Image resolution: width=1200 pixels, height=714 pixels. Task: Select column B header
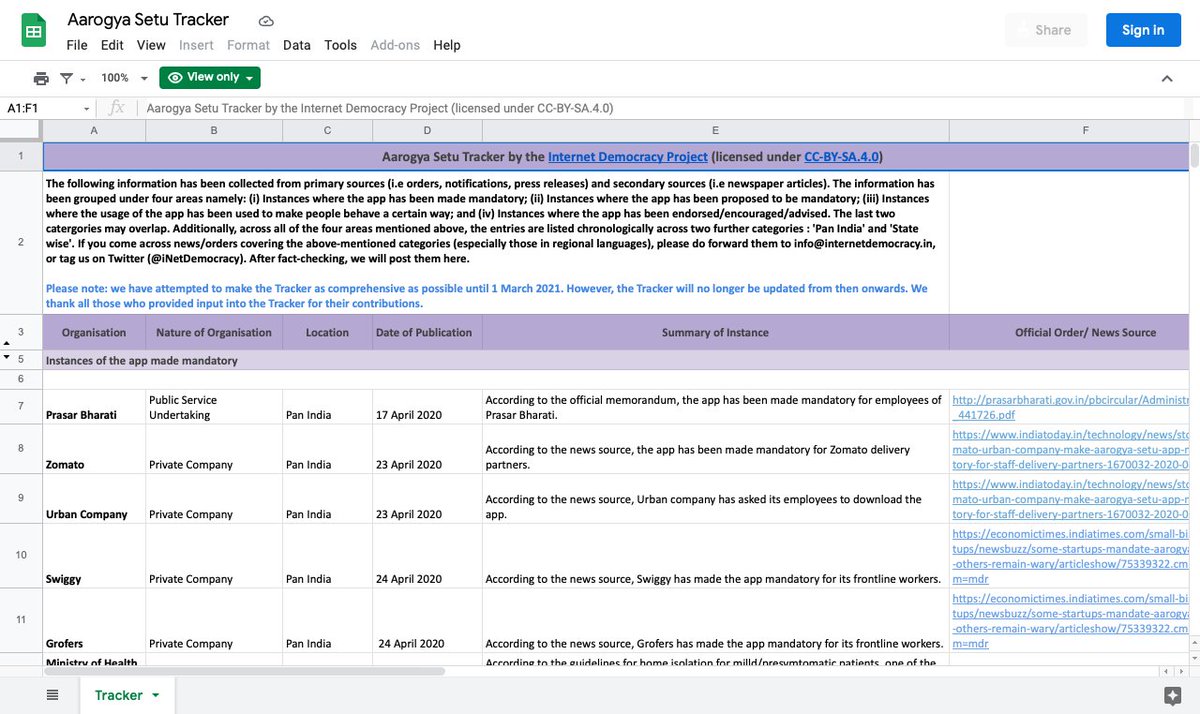tap(214, 130)
